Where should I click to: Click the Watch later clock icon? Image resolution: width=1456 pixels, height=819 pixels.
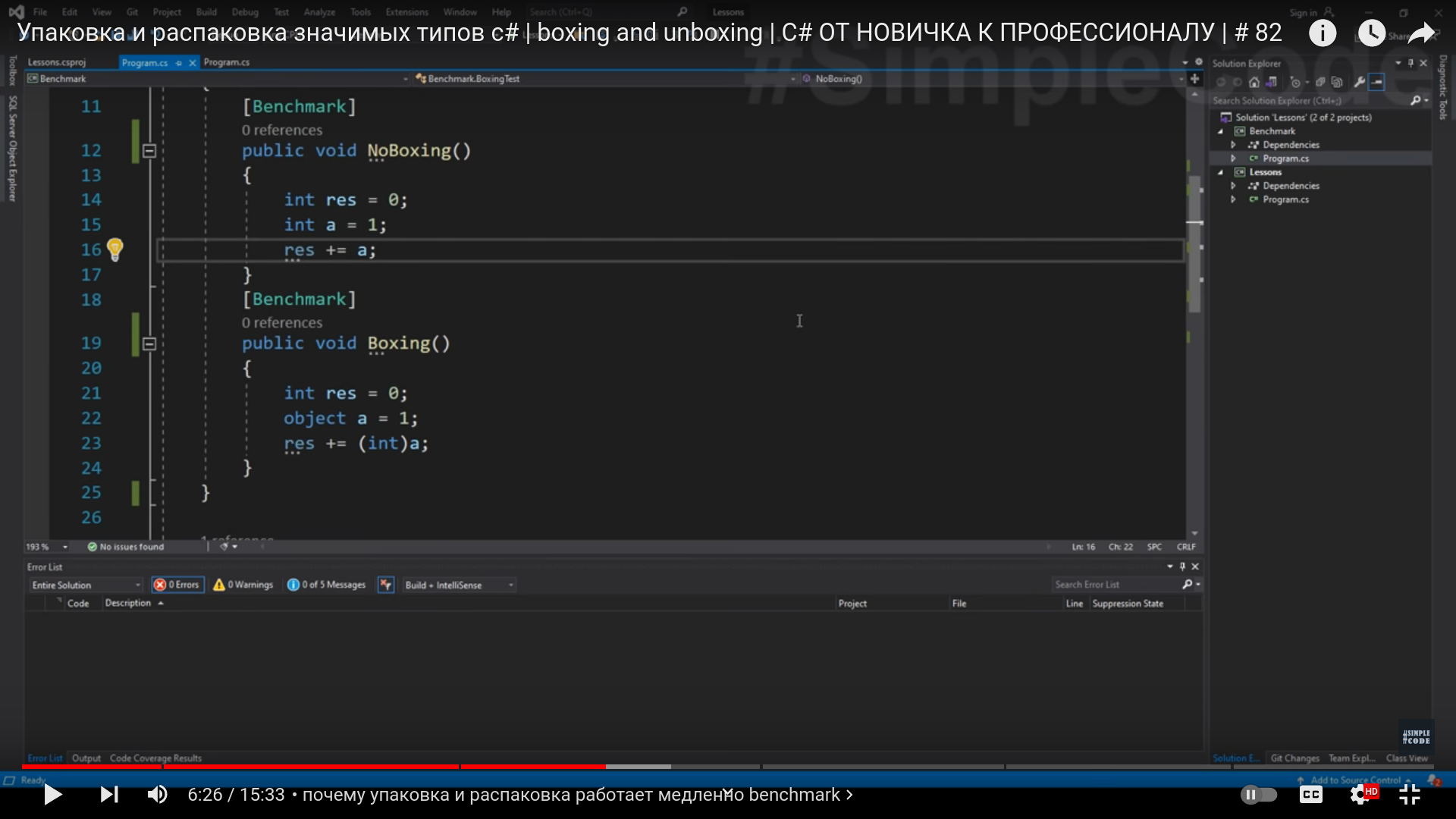[1371, 33]
